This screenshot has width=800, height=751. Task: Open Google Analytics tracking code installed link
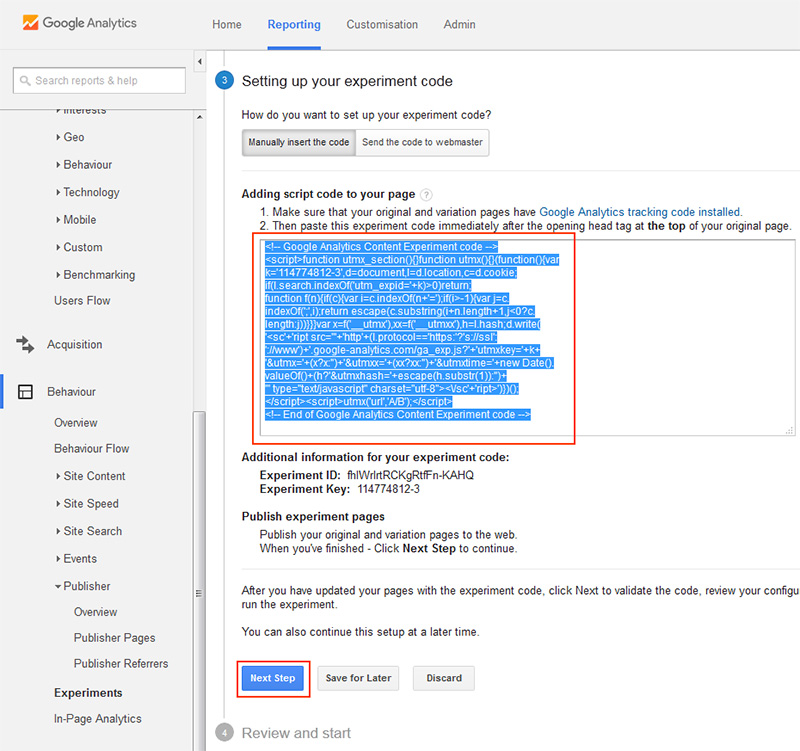click(x=640, y=212)
